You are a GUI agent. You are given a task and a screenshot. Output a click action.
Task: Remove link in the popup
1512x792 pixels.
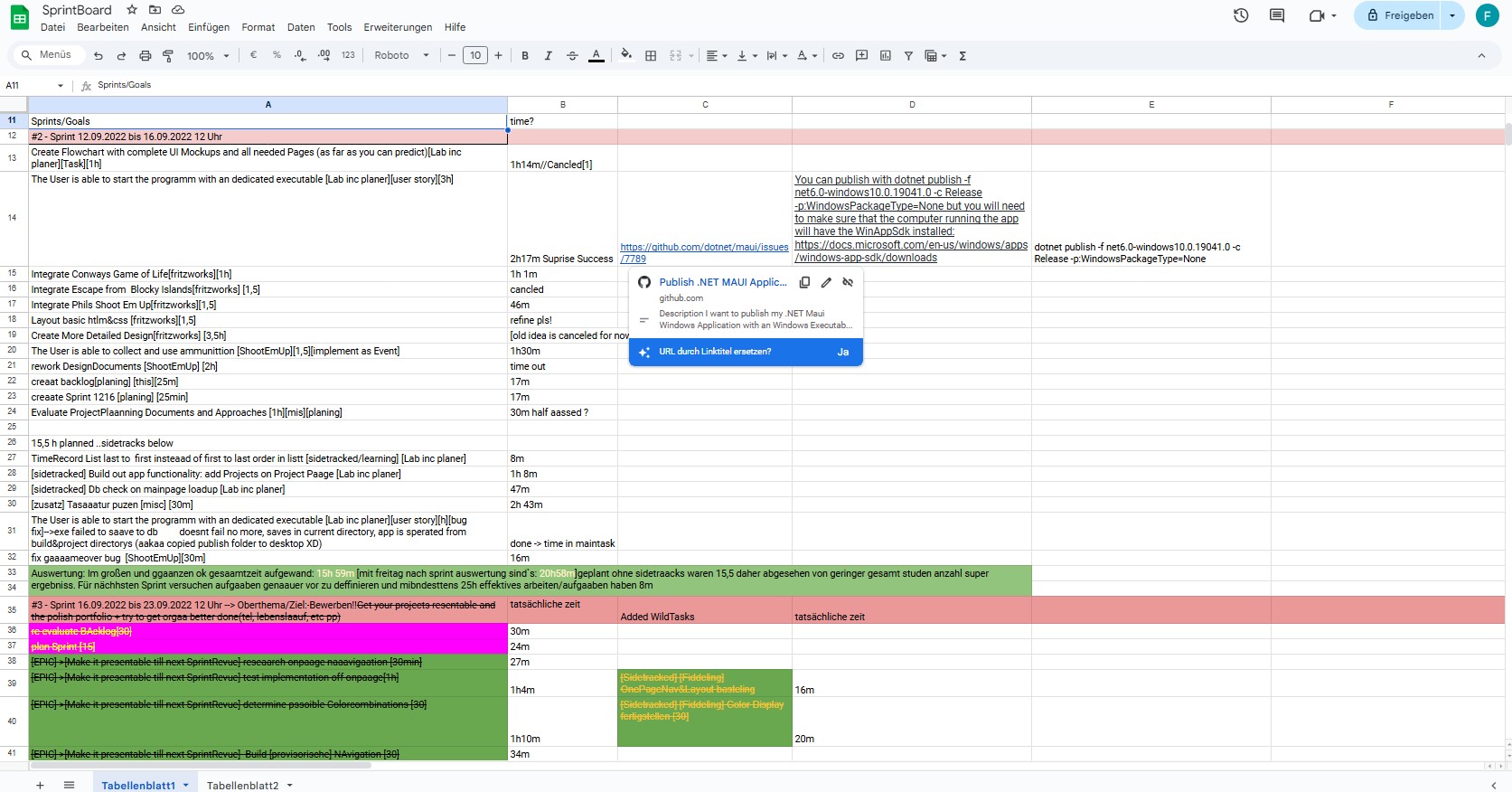pos(848,282)
